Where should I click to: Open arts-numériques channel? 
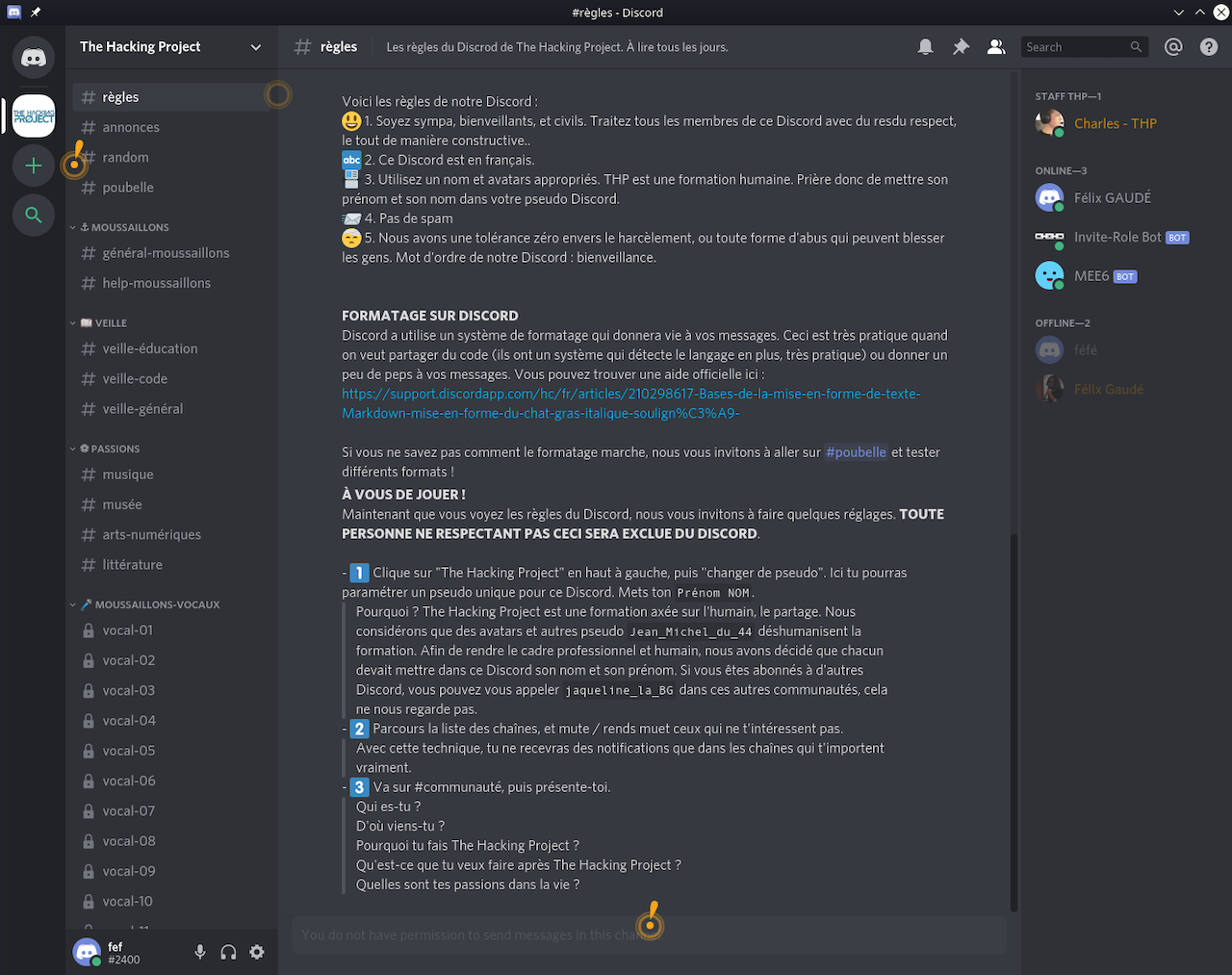(171, 534)
